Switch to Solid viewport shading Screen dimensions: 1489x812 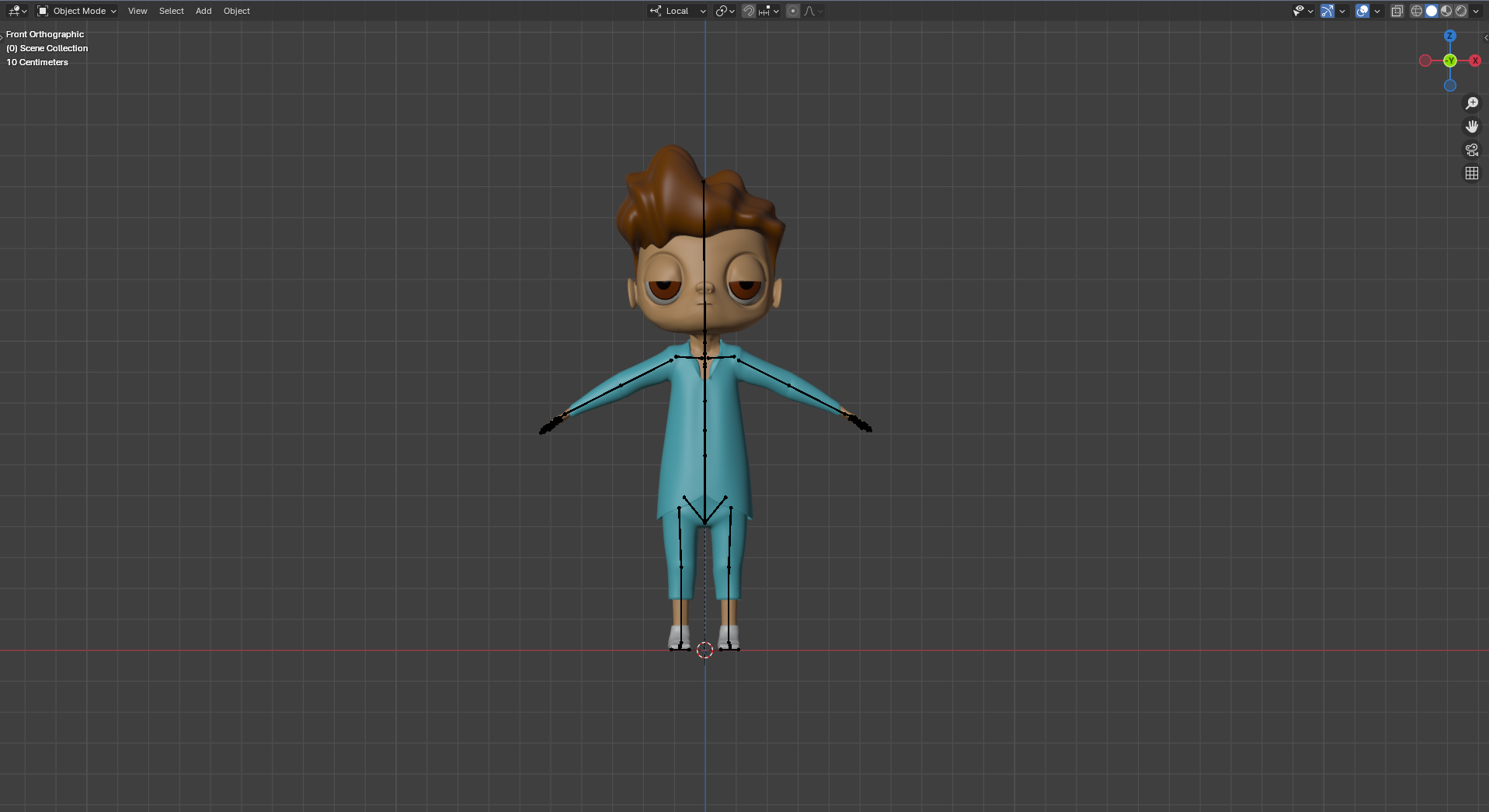coord(1432,11)
